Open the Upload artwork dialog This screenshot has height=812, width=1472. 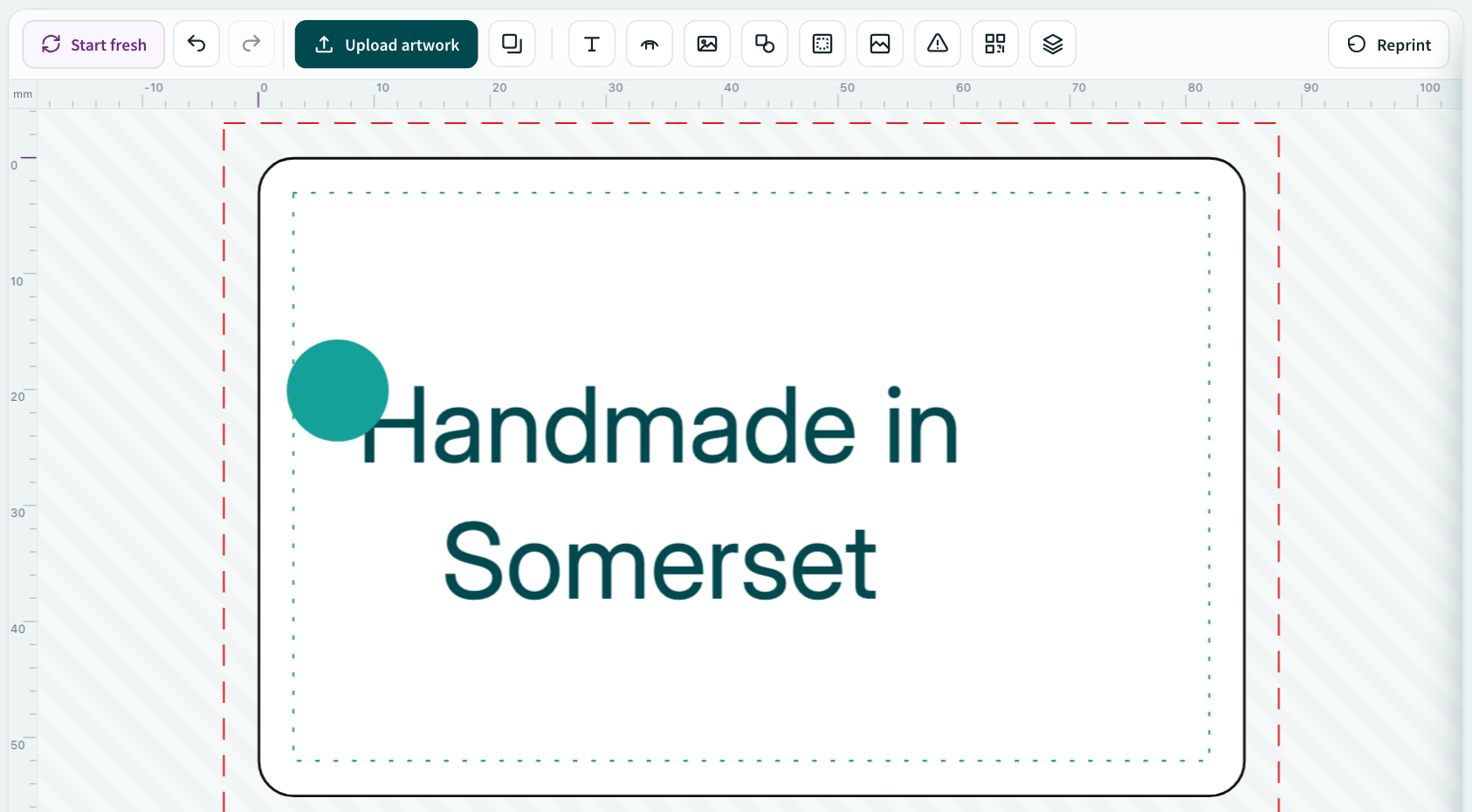pyautogui.click(x=386, y=45)
